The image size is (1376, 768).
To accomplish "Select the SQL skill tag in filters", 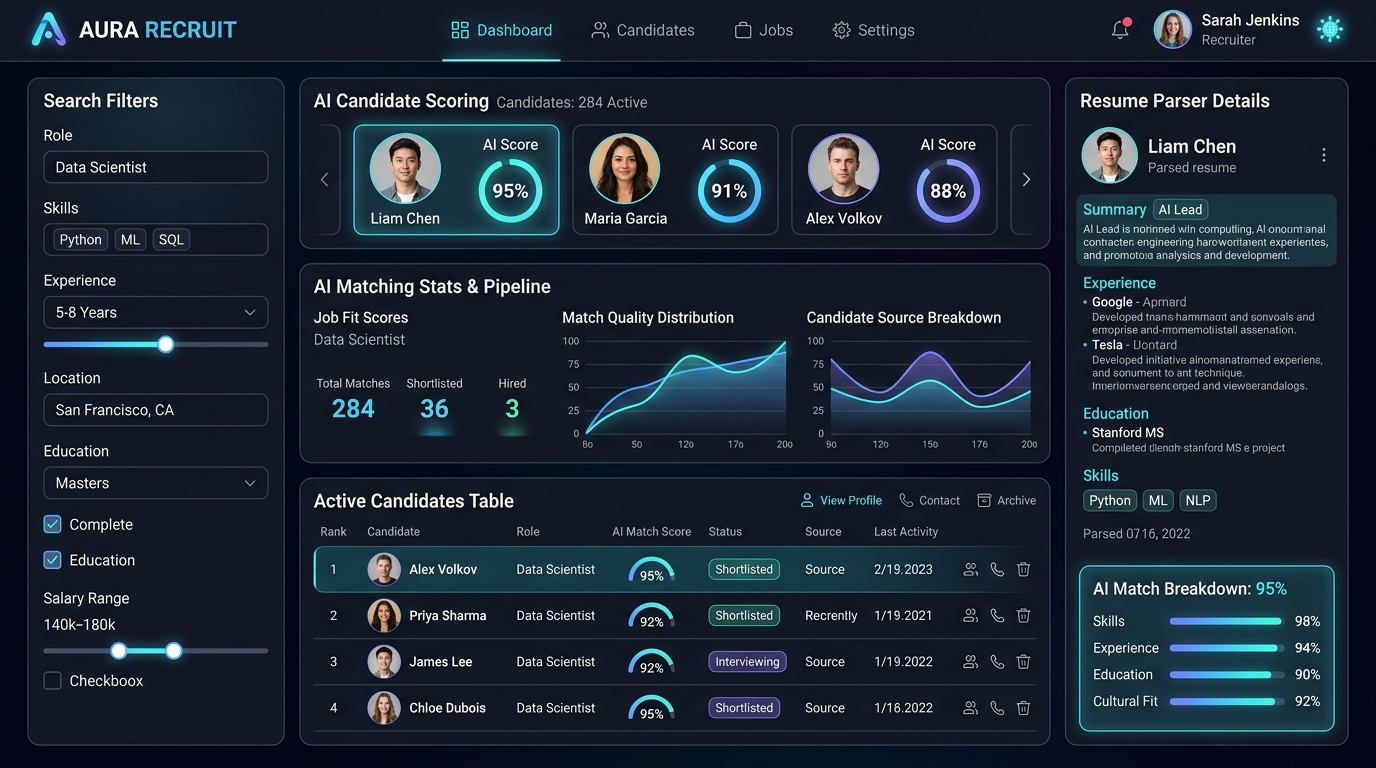I will click(x=171, y=240).
